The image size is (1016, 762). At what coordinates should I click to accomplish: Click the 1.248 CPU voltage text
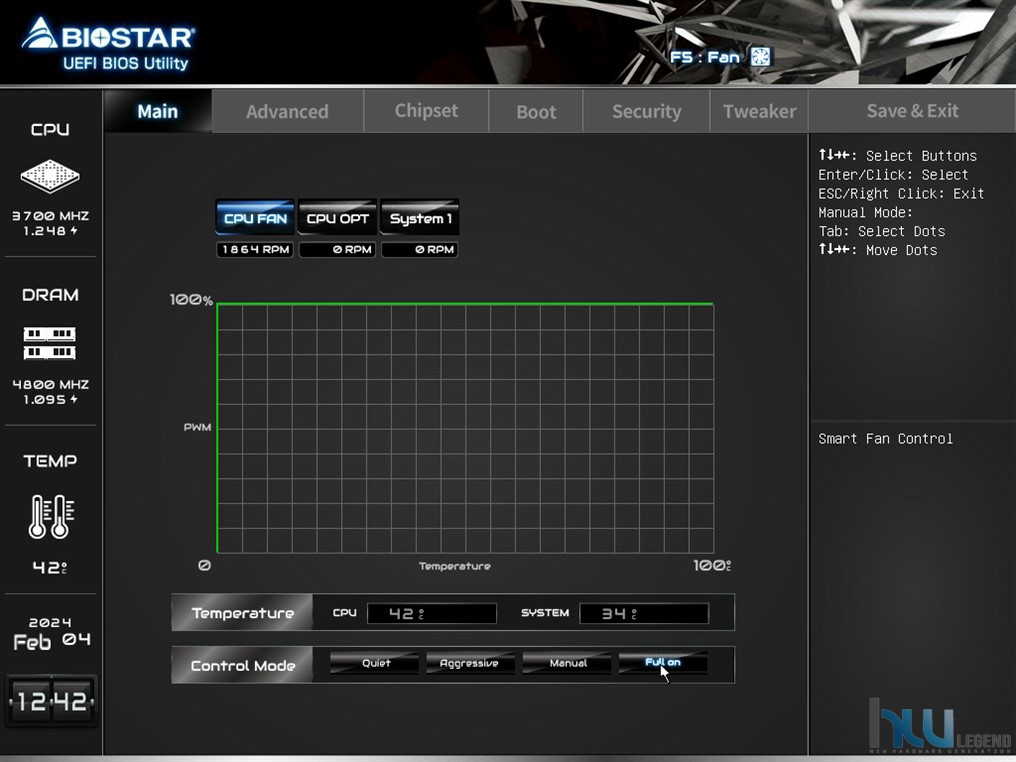[51, 231]
